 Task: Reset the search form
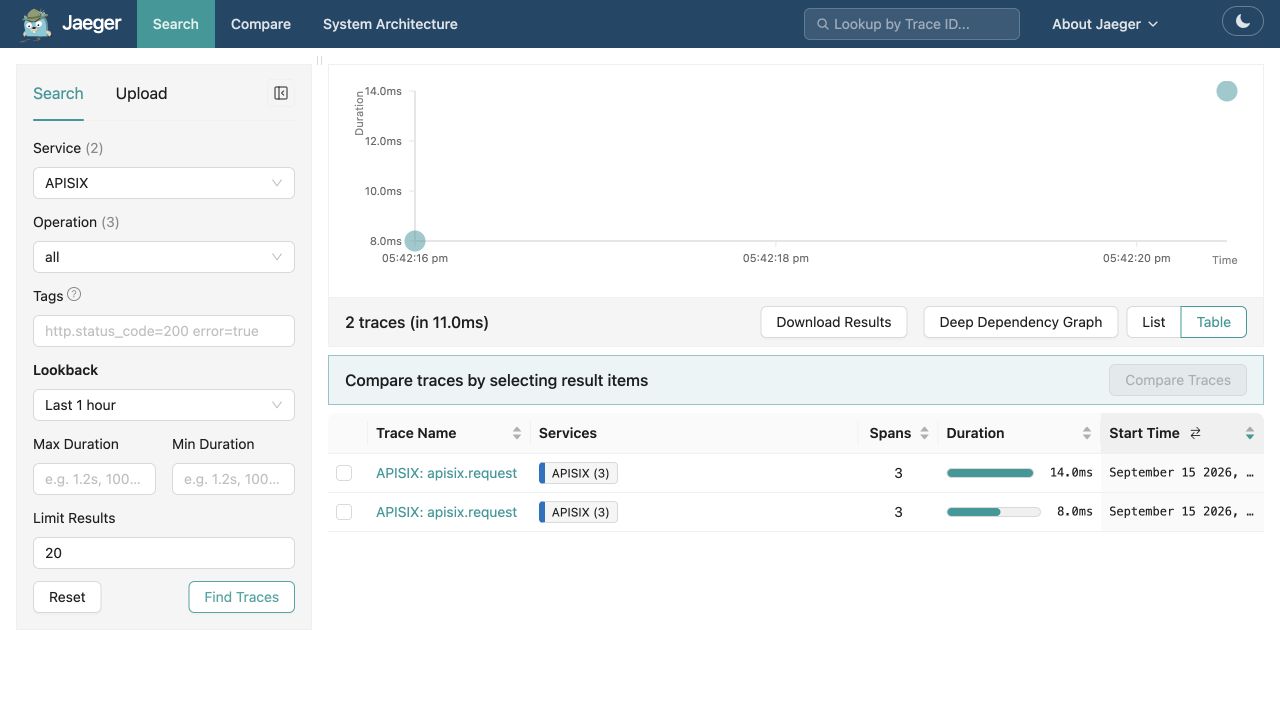(67, 597)
